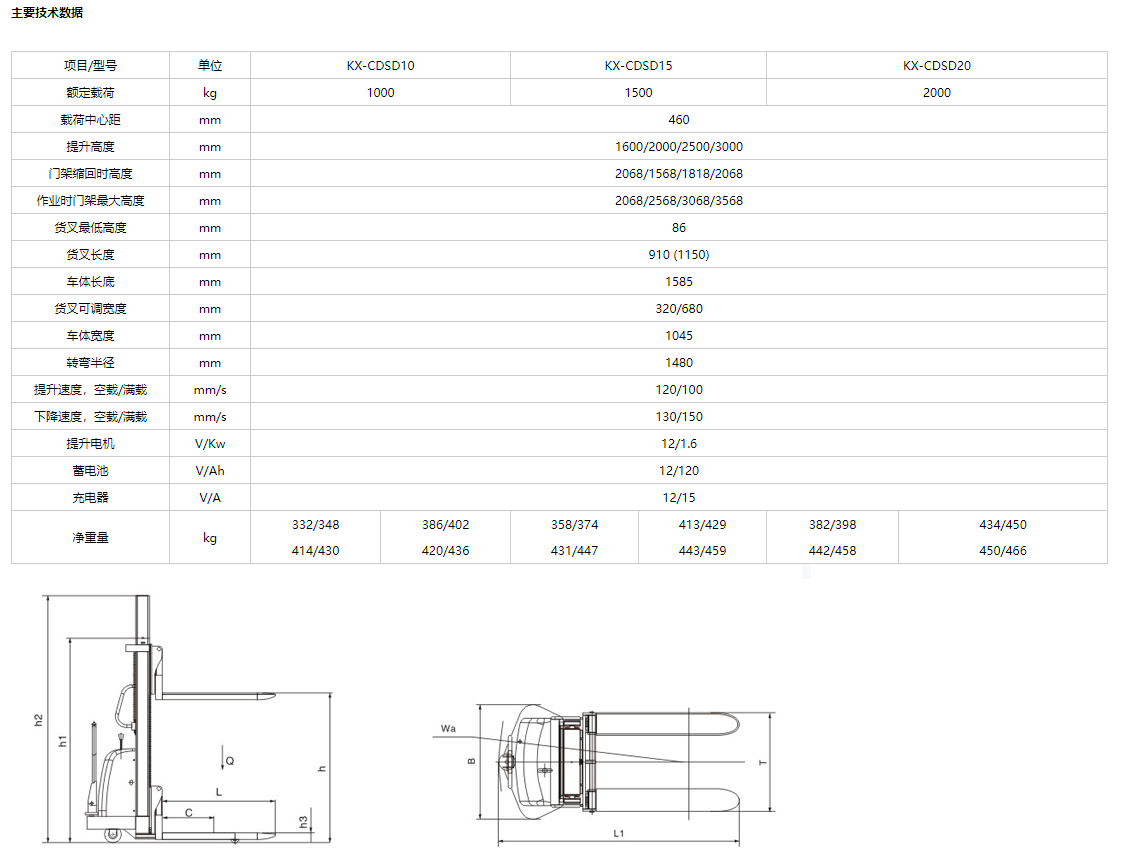
Task: Select the 载荷中心距 row label
Action: pos(90,119)
